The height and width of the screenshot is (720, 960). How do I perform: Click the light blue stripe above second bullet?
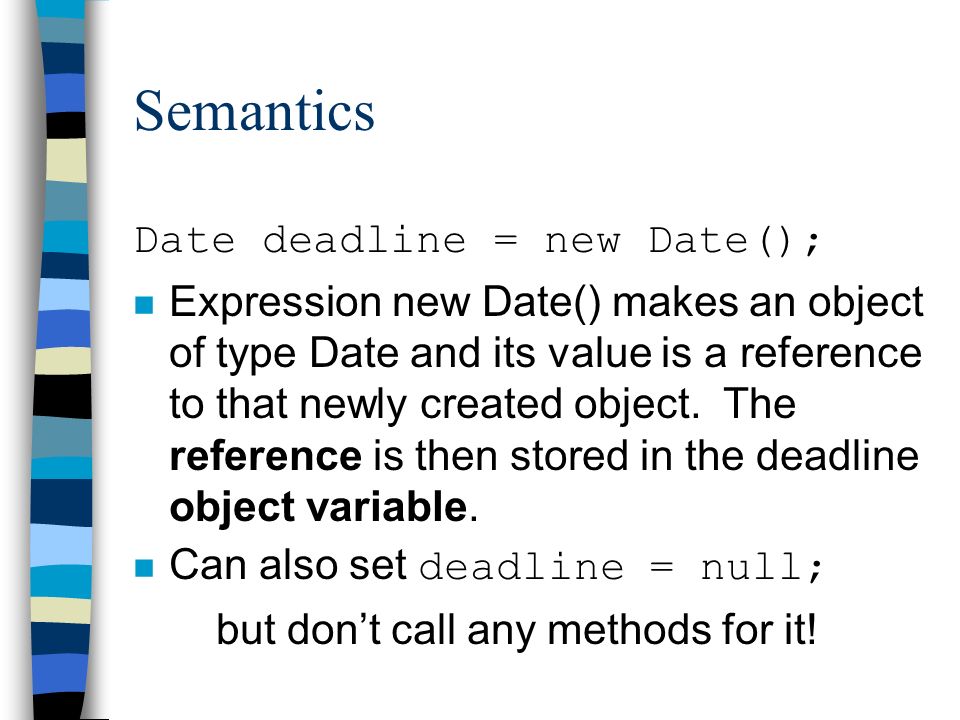61,546
